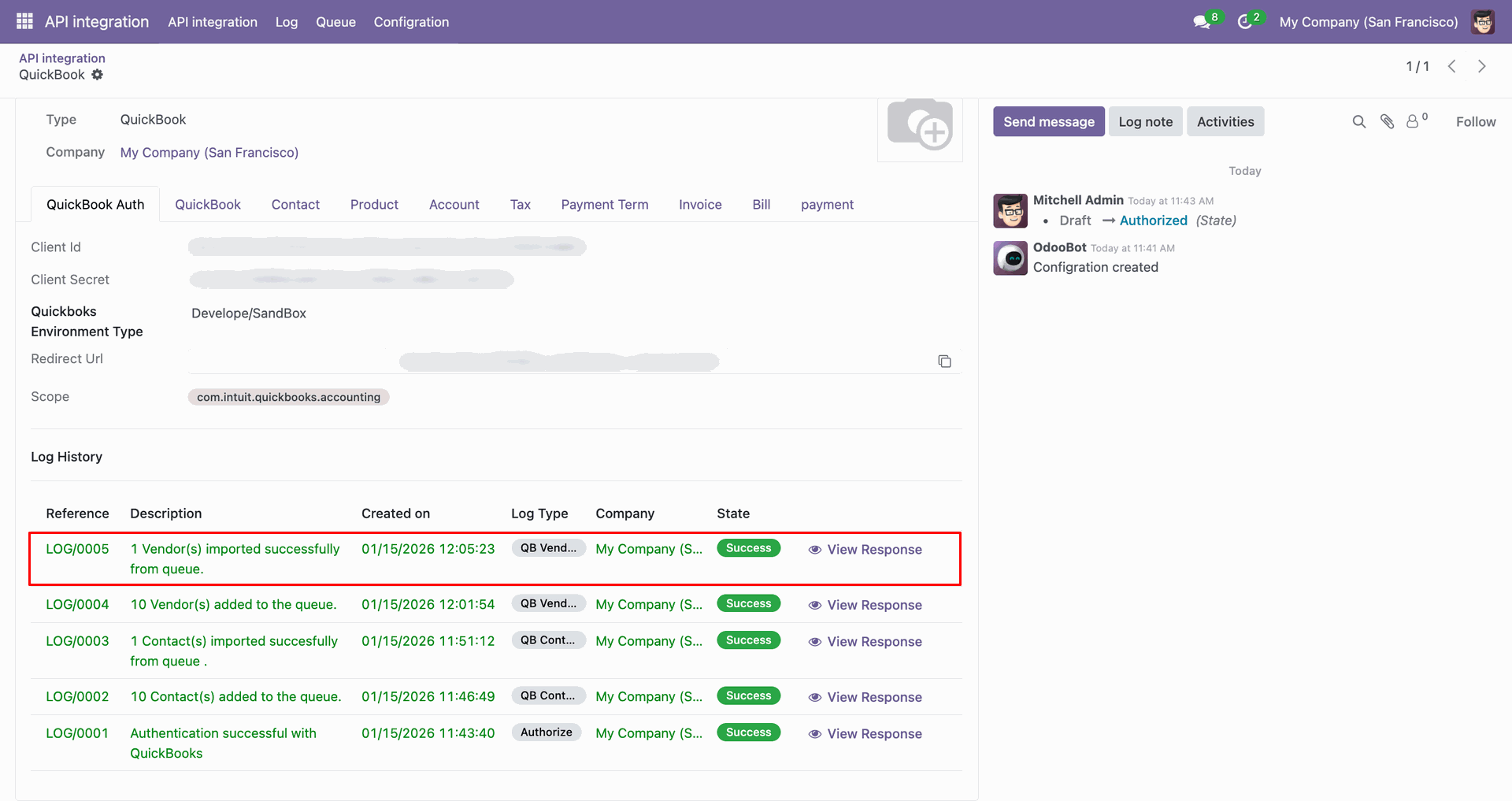The height and width of the screenshot is (801, 1512).
Task: Open user avatar menu in top bar
Action: (x=1483, y=22)
